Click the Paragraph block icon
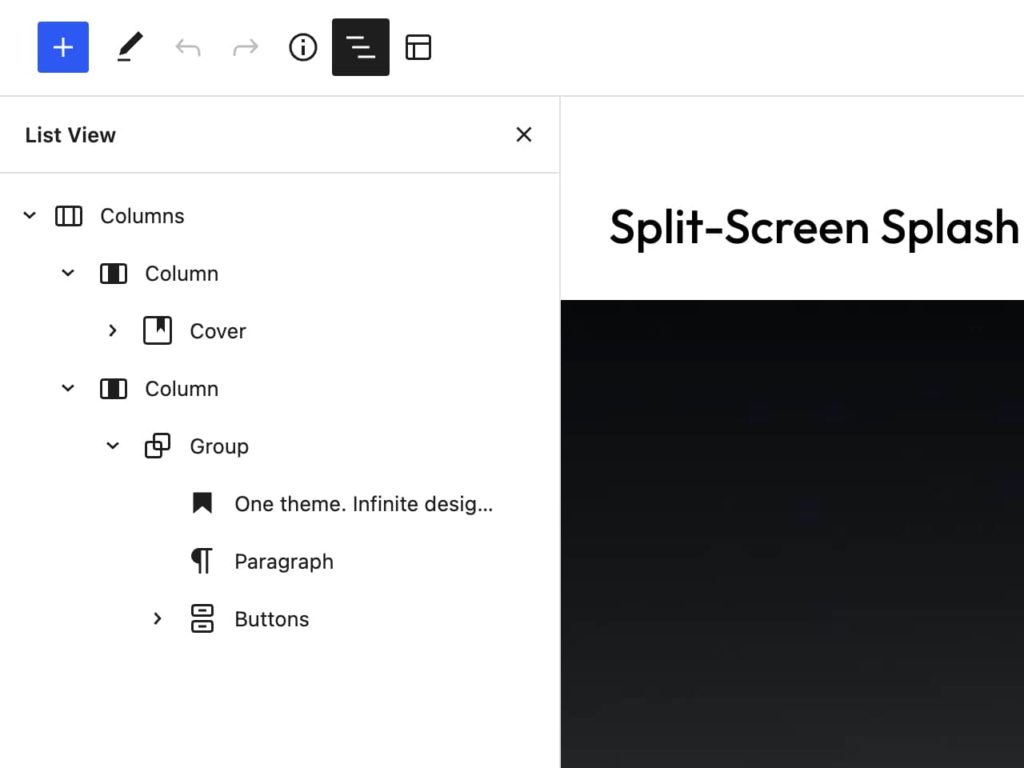 pos(202,561)
